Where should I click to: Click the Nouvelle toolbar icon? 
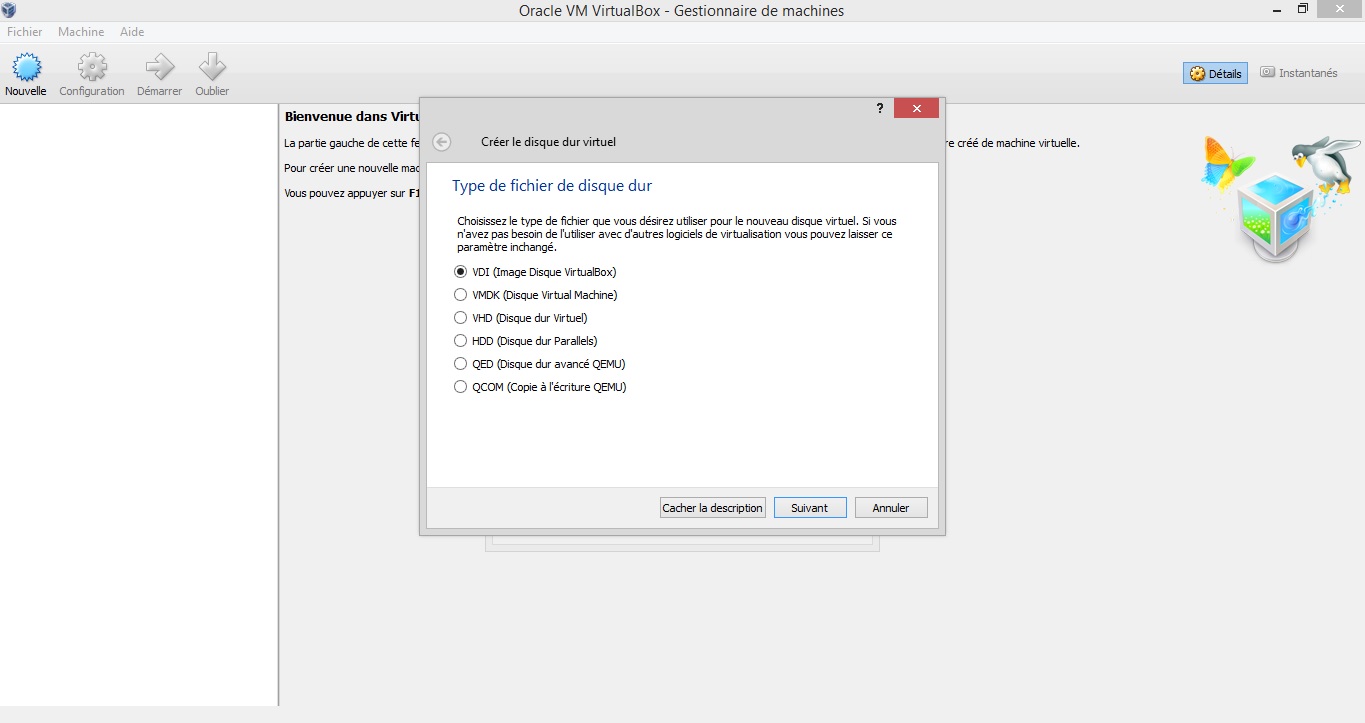26,67
